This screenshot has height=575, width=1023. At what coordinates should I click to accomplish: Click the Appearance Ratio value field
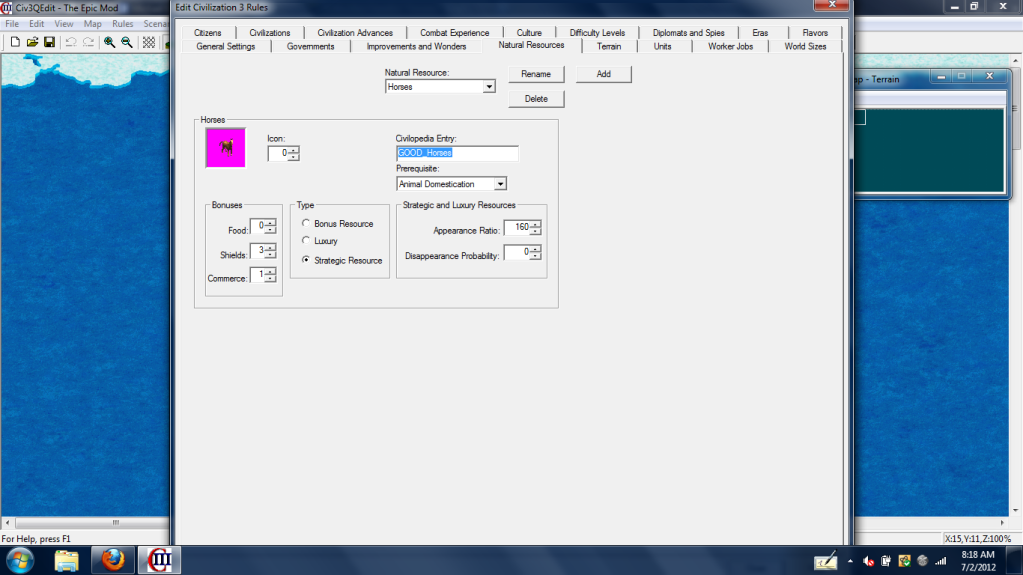(517, 227)
